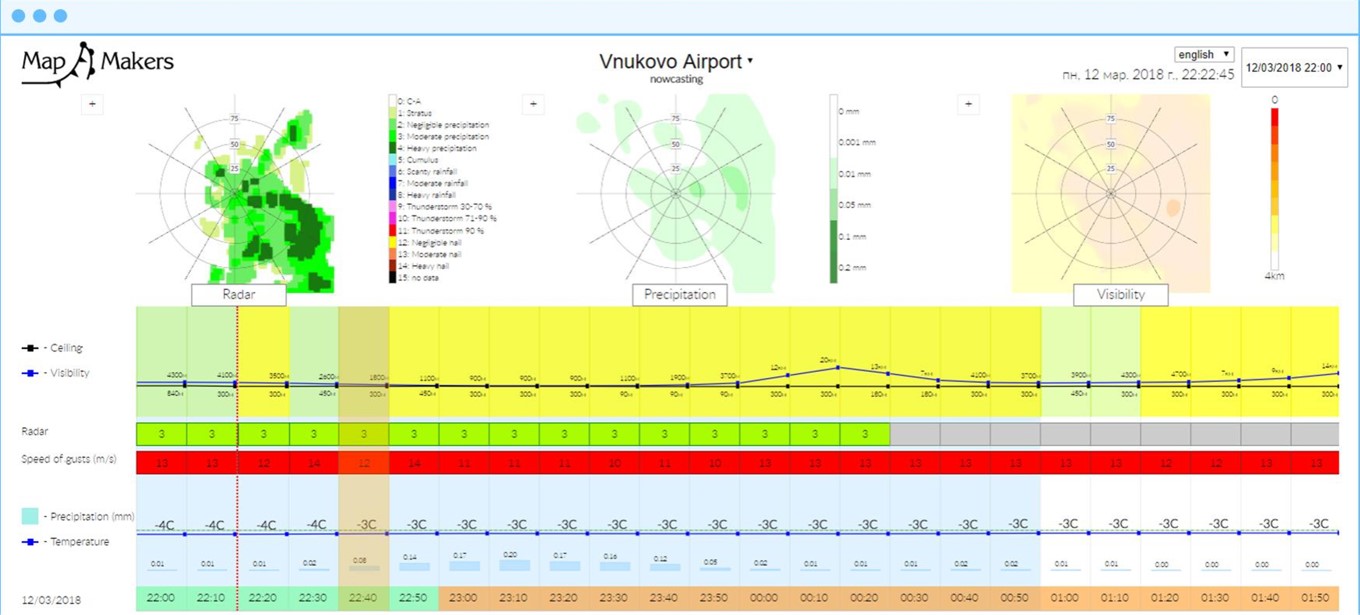This screenshot has width=1360, height=615.
Task: Select the 22:40 time slot
Action: pyautogui.click(x=363, y=600)
